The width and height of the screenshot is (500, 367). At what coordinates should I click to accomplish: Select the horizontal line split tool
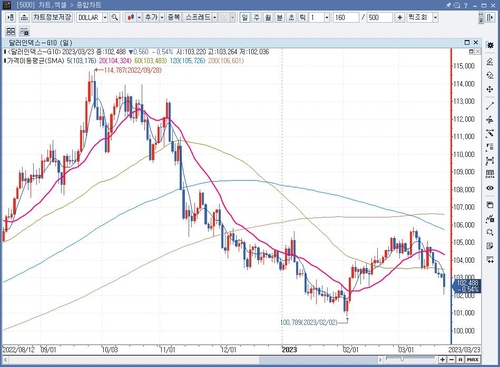[x=490, y=120]
